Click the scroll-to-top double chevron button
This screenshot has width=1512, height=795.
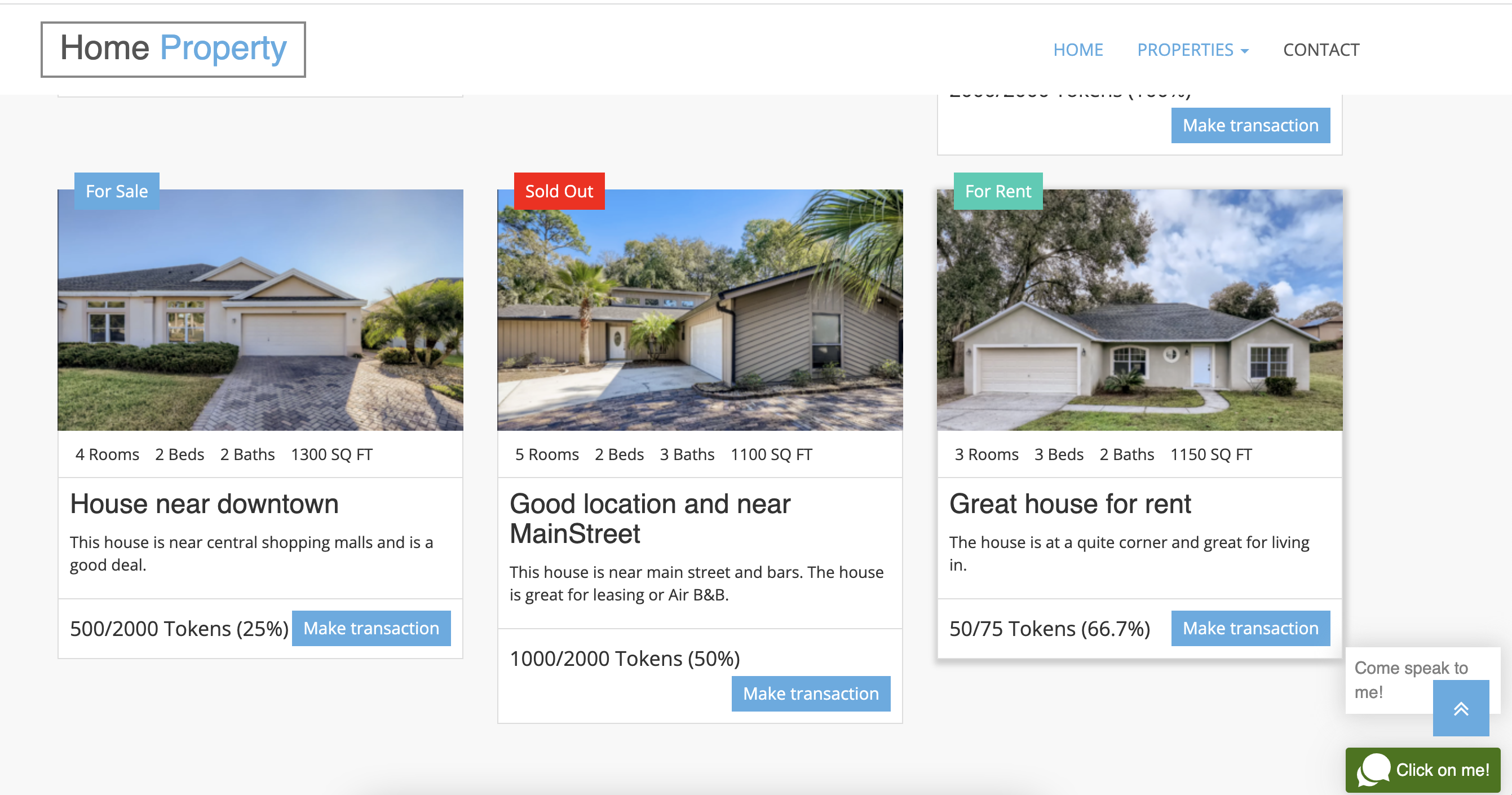pyautogui.click(x=1460, y=708)
